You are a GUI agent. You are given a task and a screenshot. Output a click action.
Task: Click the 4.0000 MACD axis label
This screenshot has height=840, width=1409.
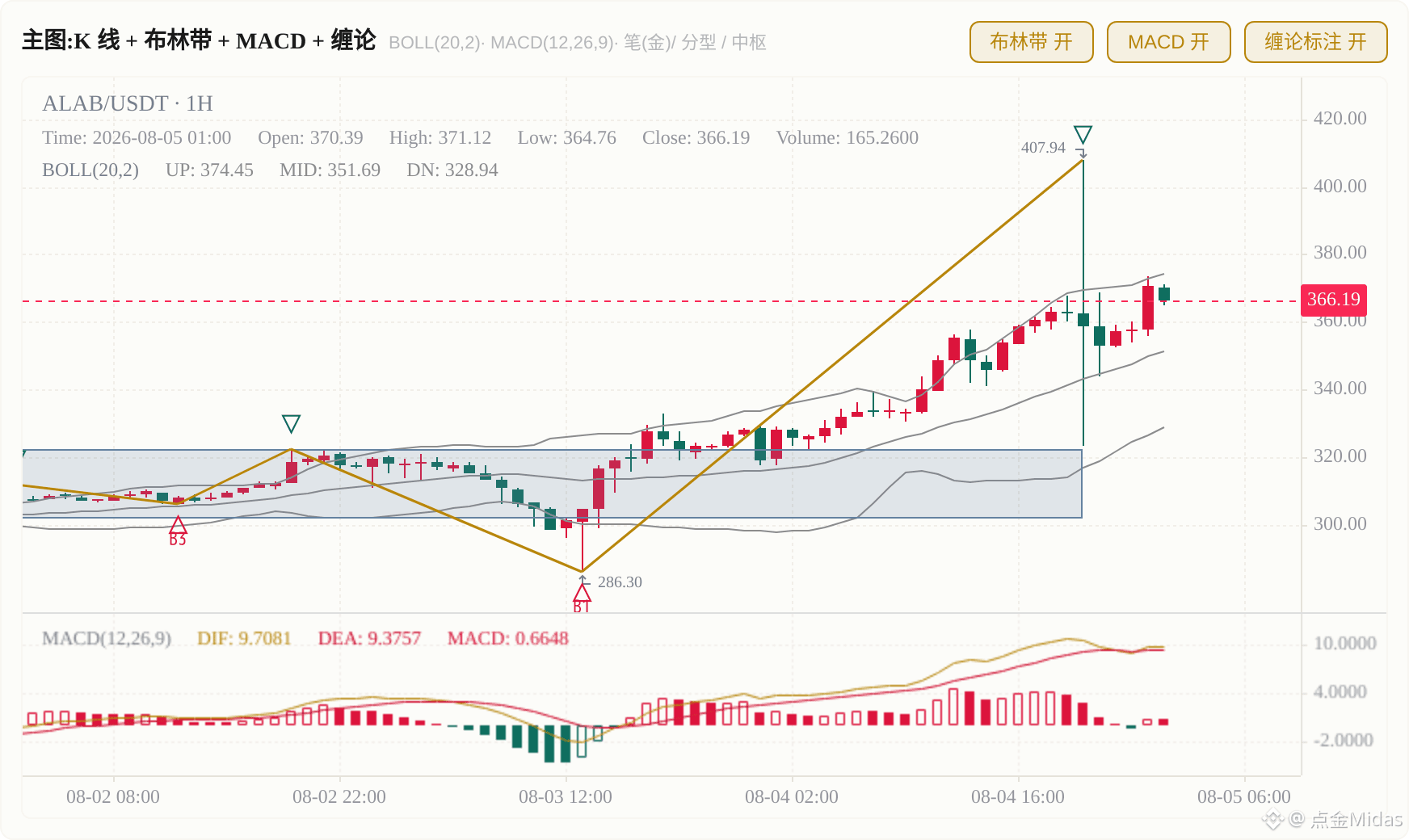click(x=1340, y=692)
